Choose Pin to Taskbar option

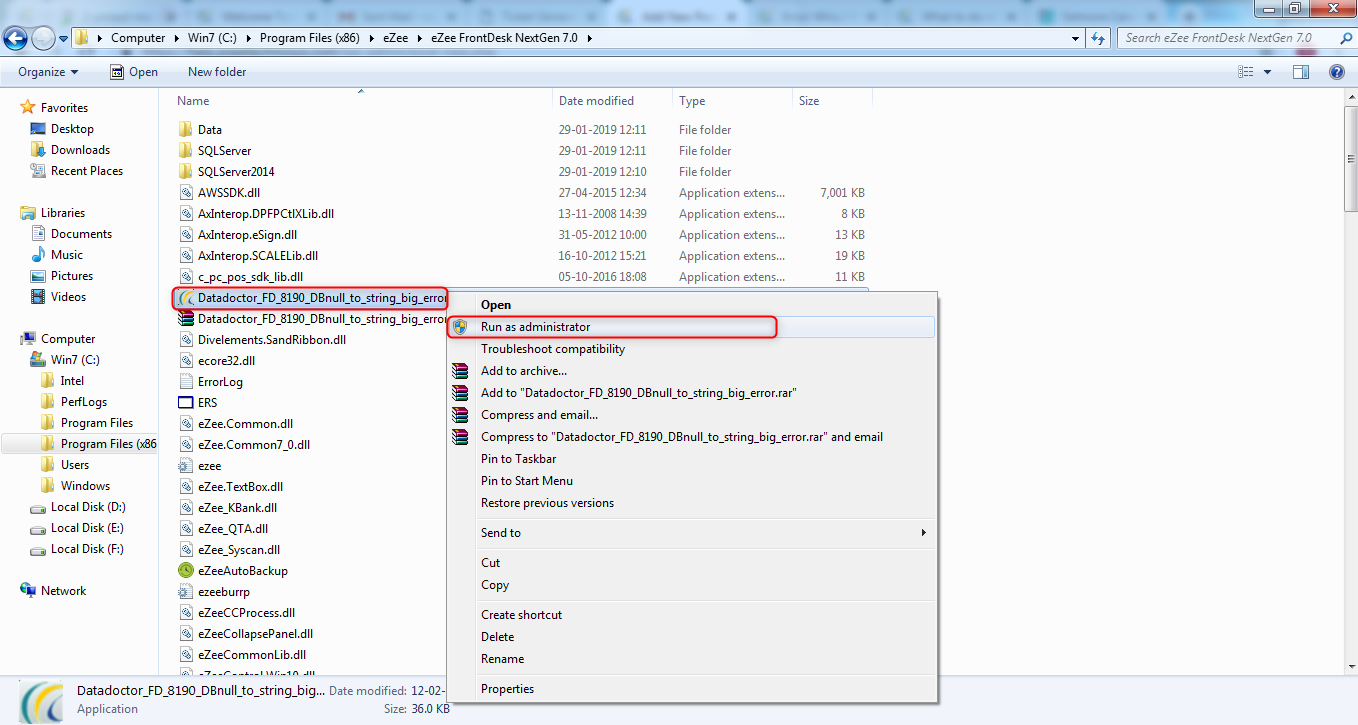(x=518, y=459)
